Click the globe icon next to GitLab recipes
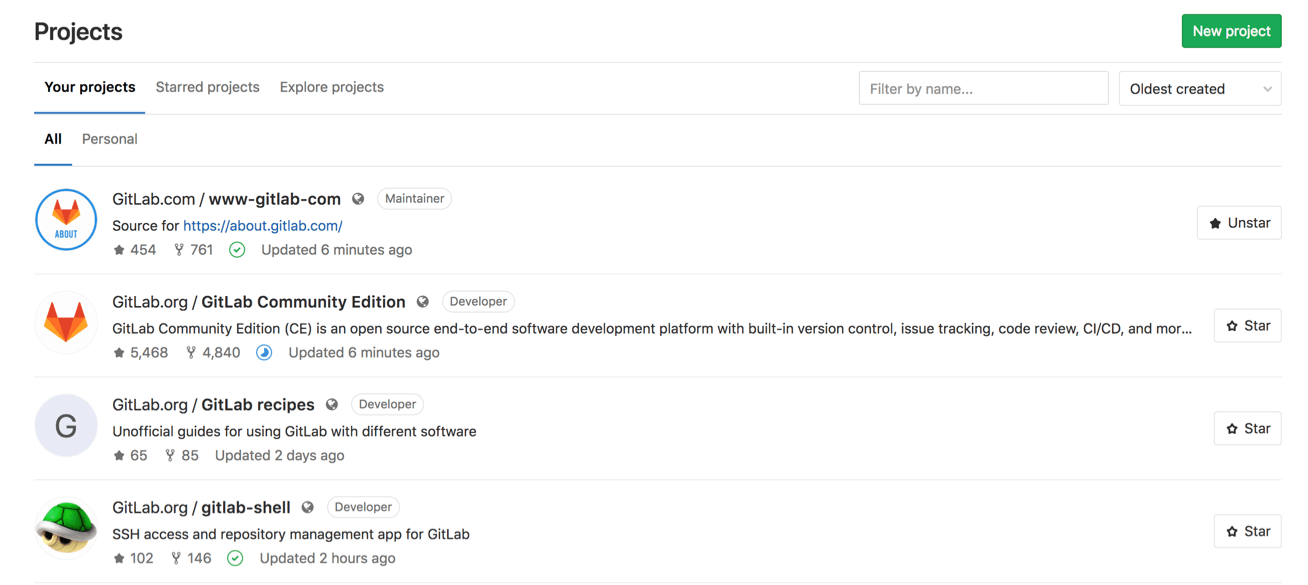Image resolution: width=1308 pixels, height=585 pixels. pos(331,404)
